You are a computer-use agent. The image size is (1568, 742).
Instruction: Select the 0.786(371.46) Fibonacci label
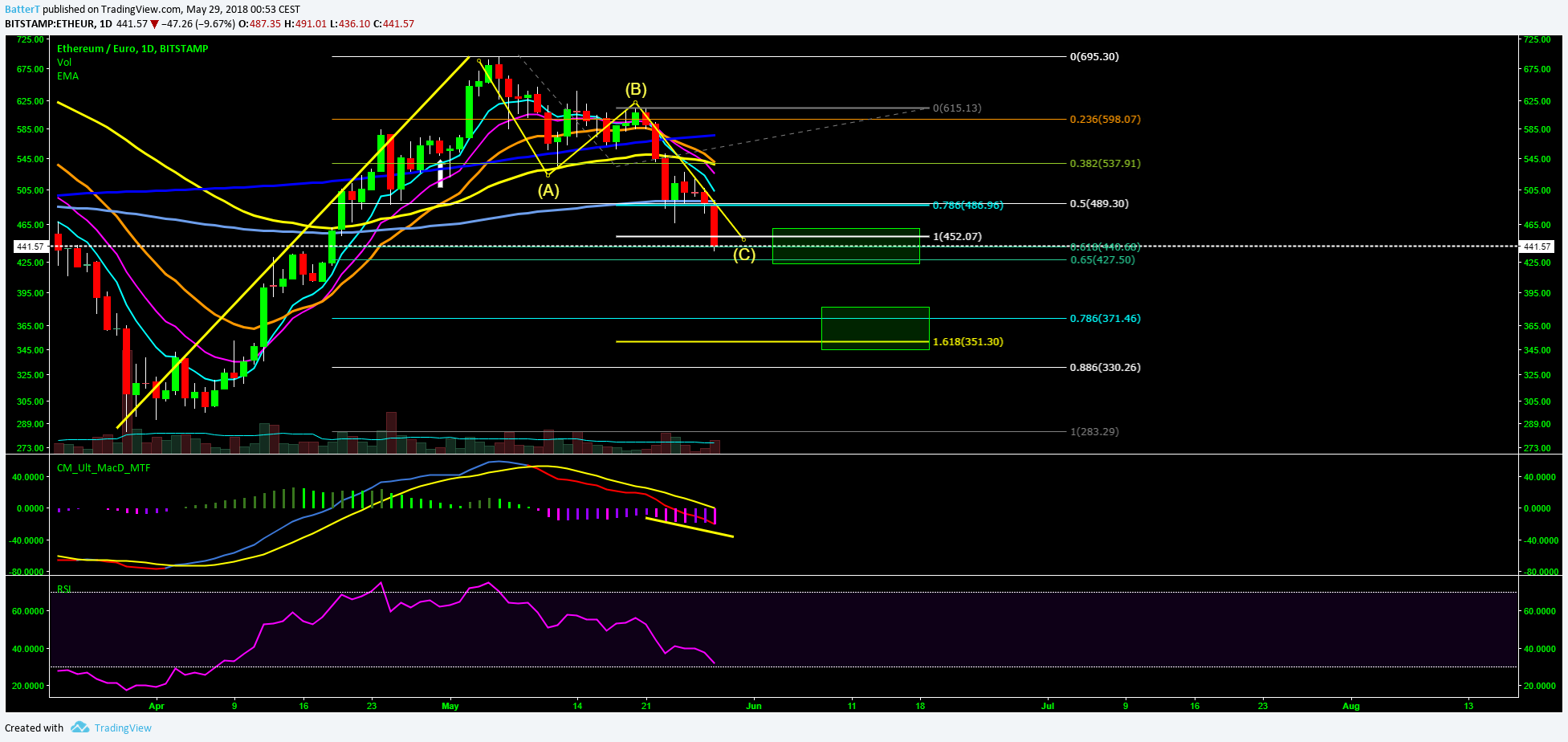[1106, 319]
